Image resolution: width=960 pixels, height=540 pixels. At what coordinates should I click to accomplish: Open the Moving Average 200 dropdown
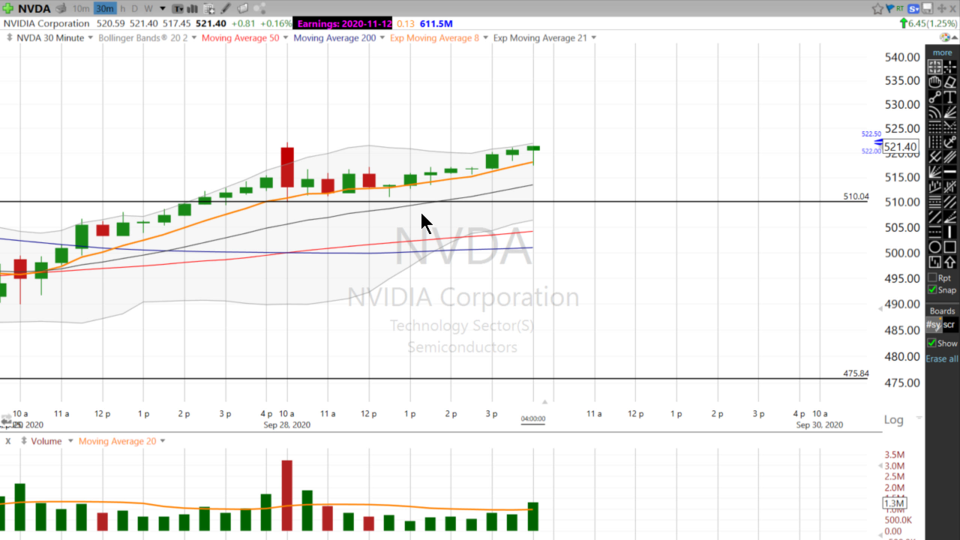click(382, 38)
